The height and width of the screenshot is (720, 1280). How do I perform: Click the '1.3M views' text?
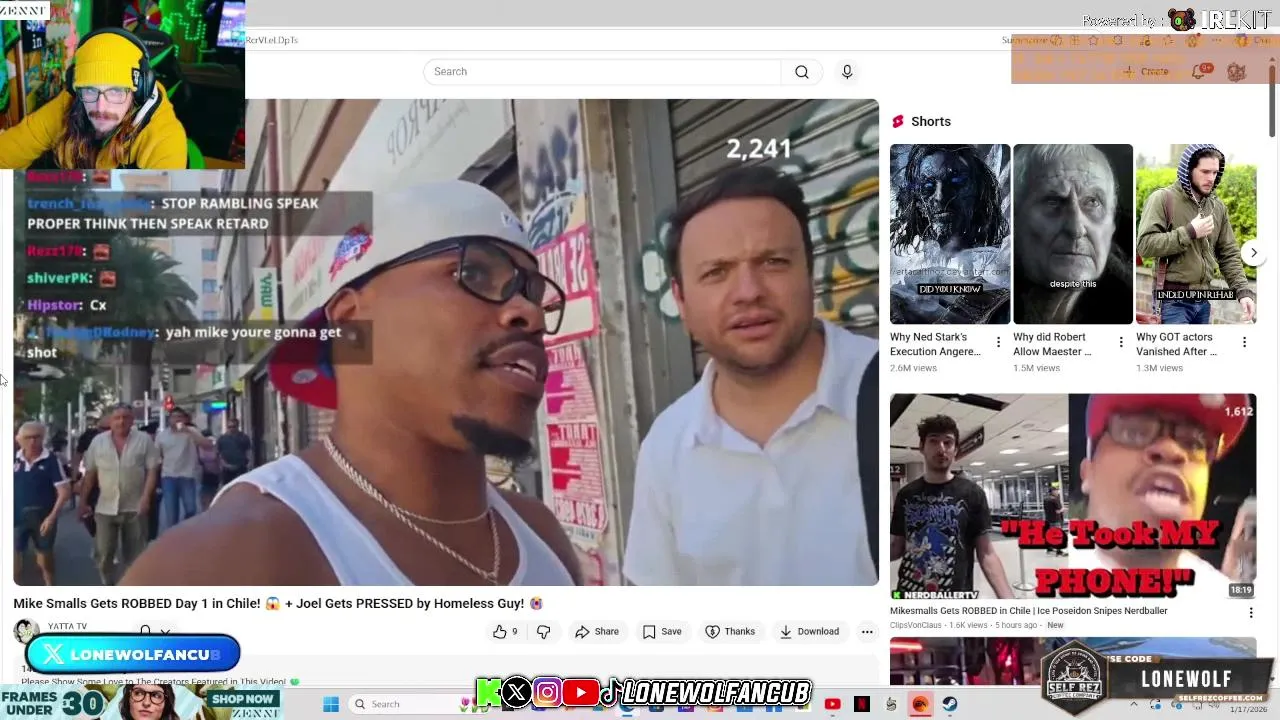click(1159, 368)
